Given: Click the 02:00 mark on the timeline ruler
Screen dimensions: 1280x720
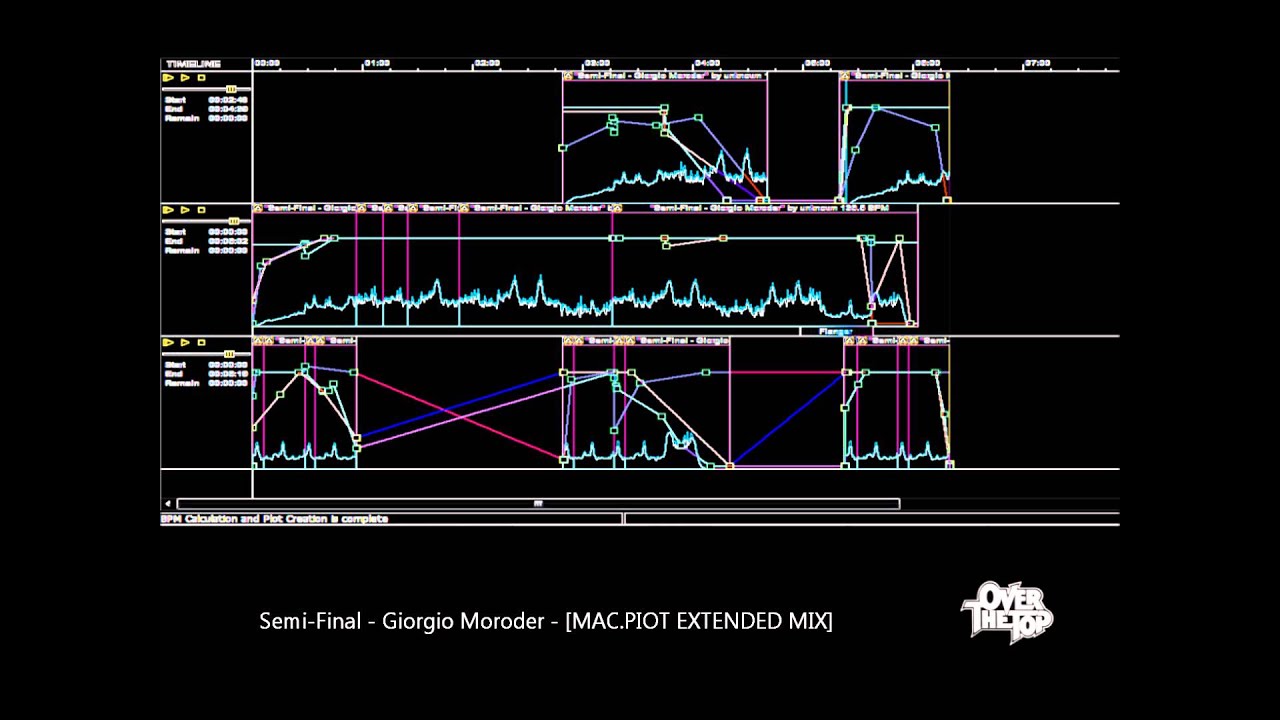Looking at the screenshot, I should tap(486, 63).
